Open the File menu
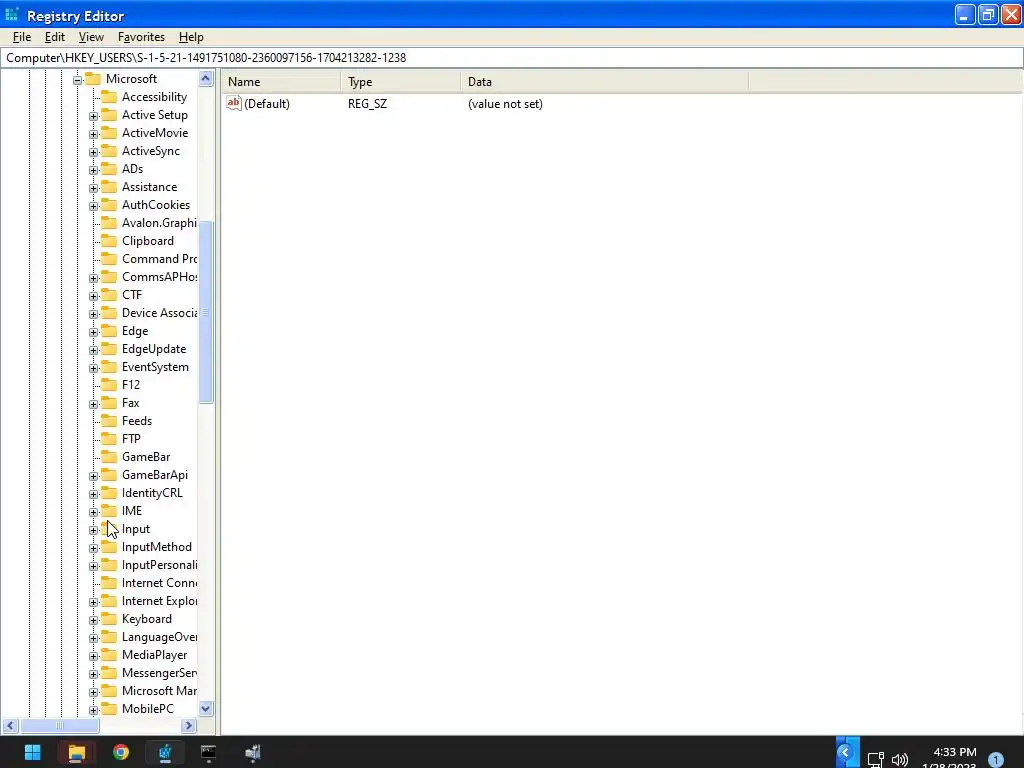Viewport: 1024px width, 768px height. [x=22, y=37]
